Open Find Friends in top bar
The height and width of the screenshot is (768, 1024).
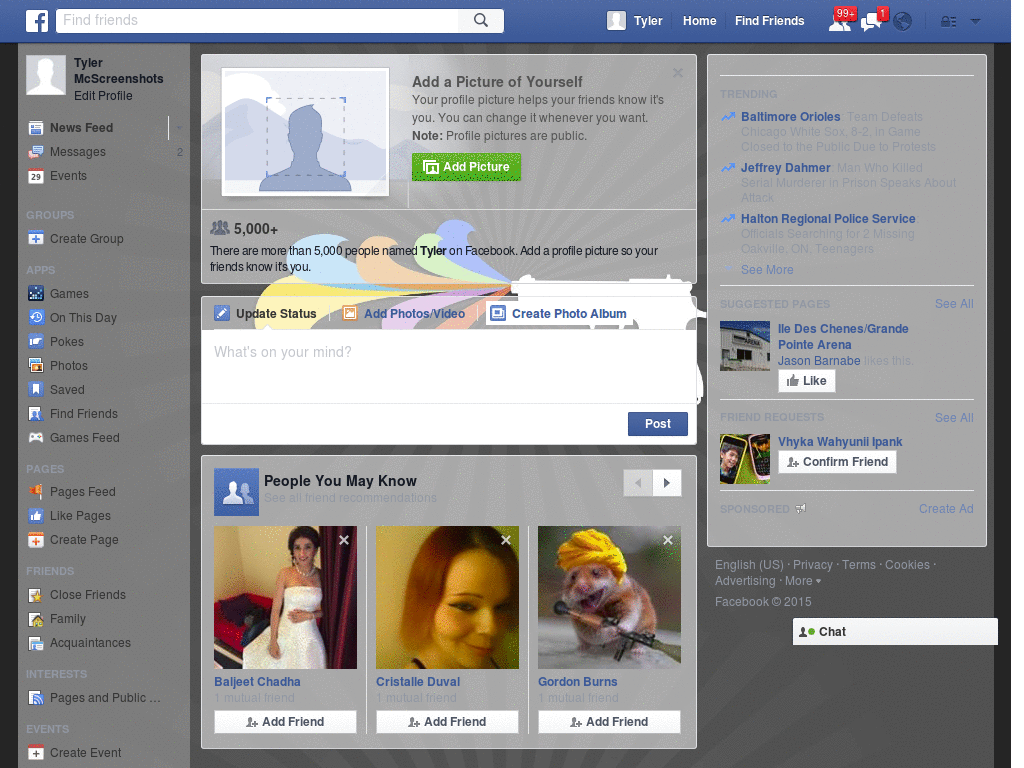(769, 21)
